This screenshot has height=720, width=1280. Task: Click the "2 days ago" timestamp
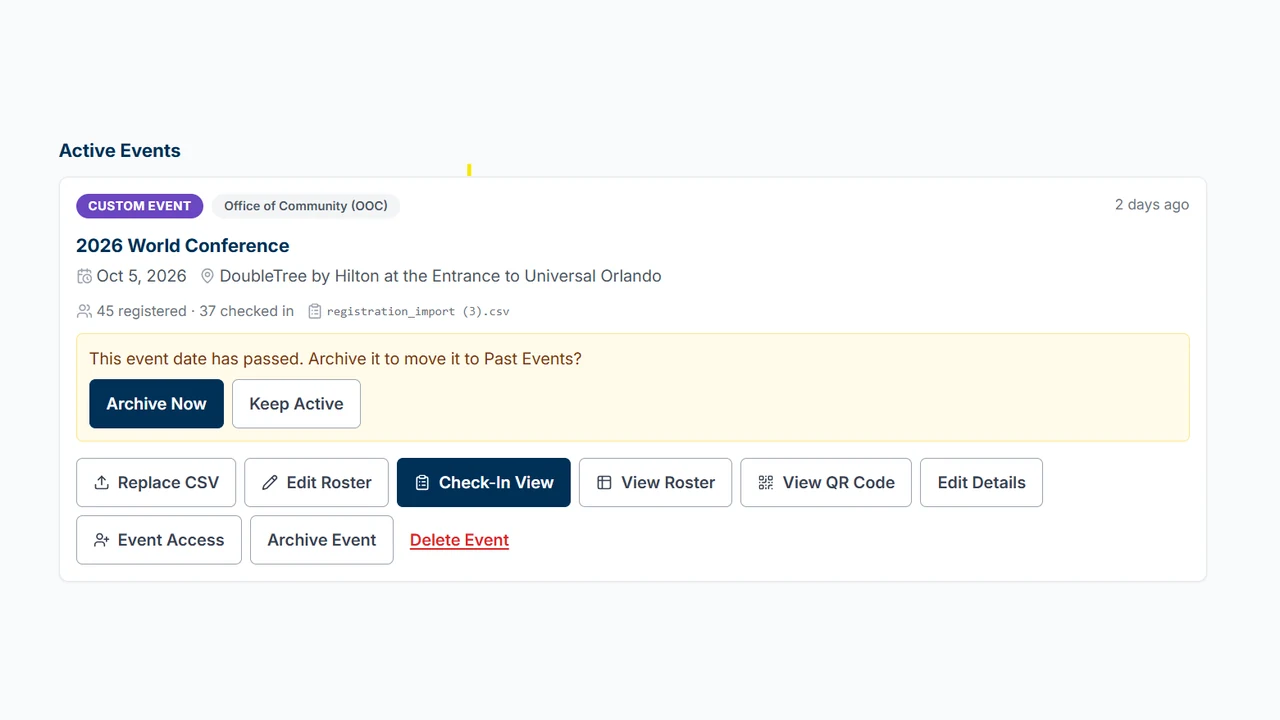point(1152,205)
